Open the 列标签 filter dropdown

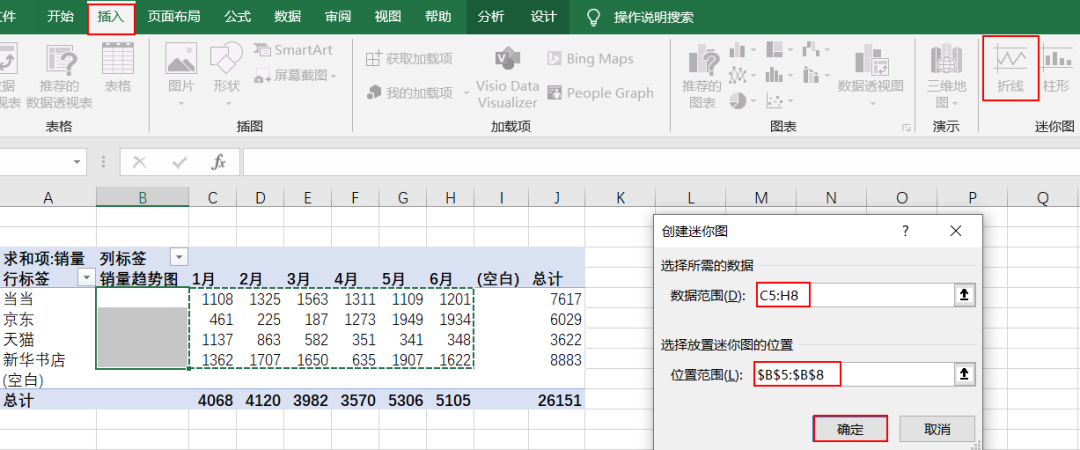[x=178, y=258]
